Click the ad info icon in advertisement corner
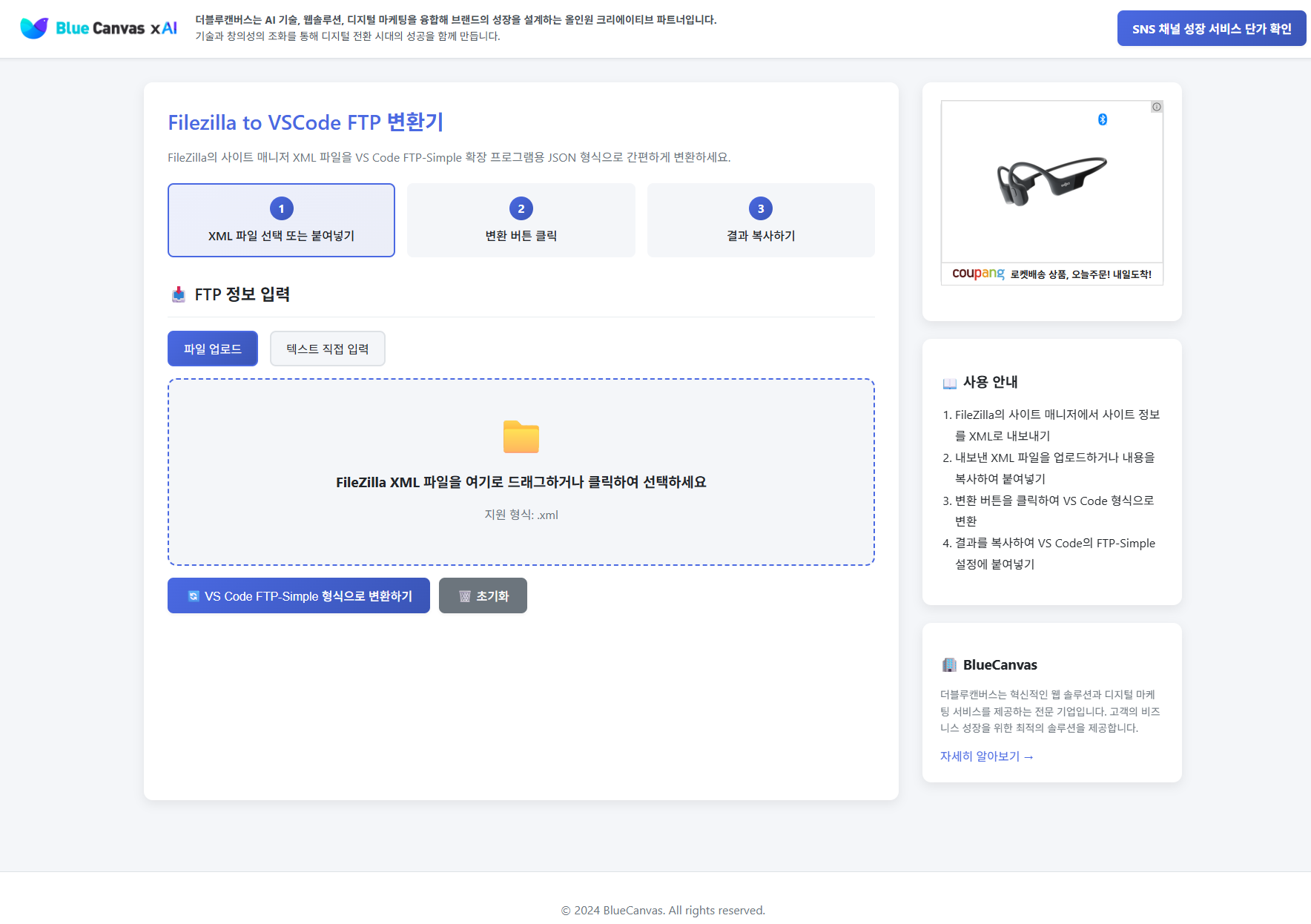Image resolution: width=1311 pixels, height=924 pixels. 1156,107
